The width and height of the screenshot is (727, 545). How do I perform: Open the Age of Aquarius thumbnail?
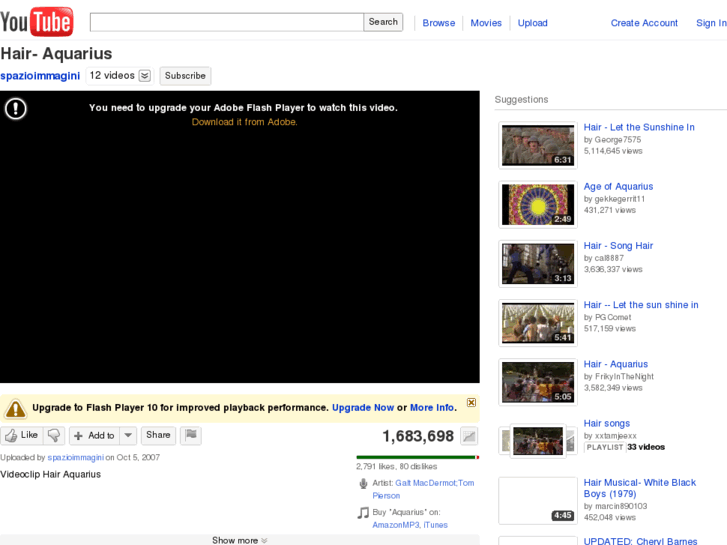click(x=538, y=205)
